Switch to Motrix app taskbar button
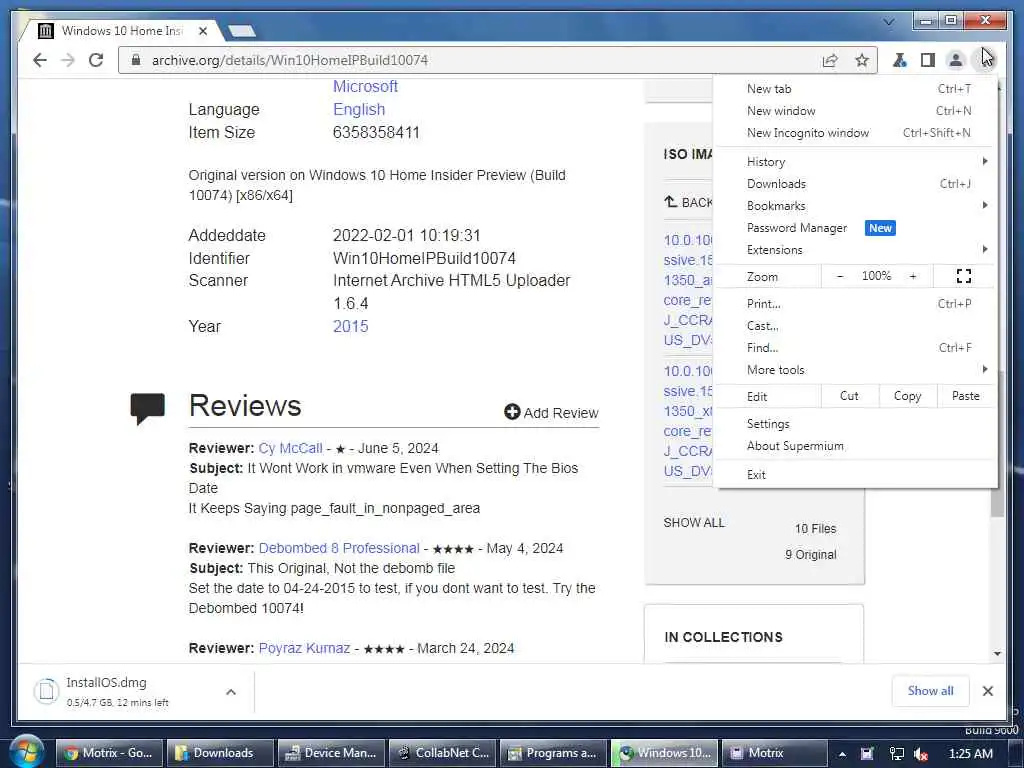The height and width of the screenshot is (768, 1024). click(775, 753)
